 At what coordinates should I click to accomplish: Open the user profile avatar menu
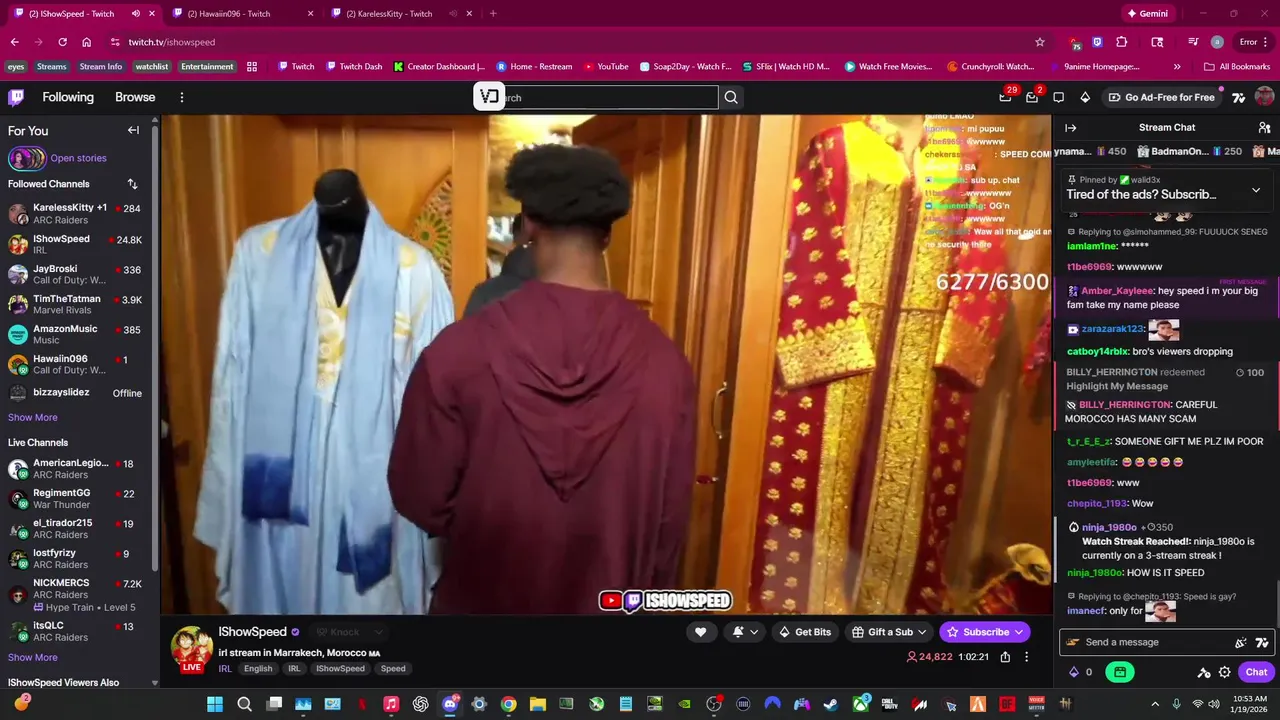coord(1264,97)
